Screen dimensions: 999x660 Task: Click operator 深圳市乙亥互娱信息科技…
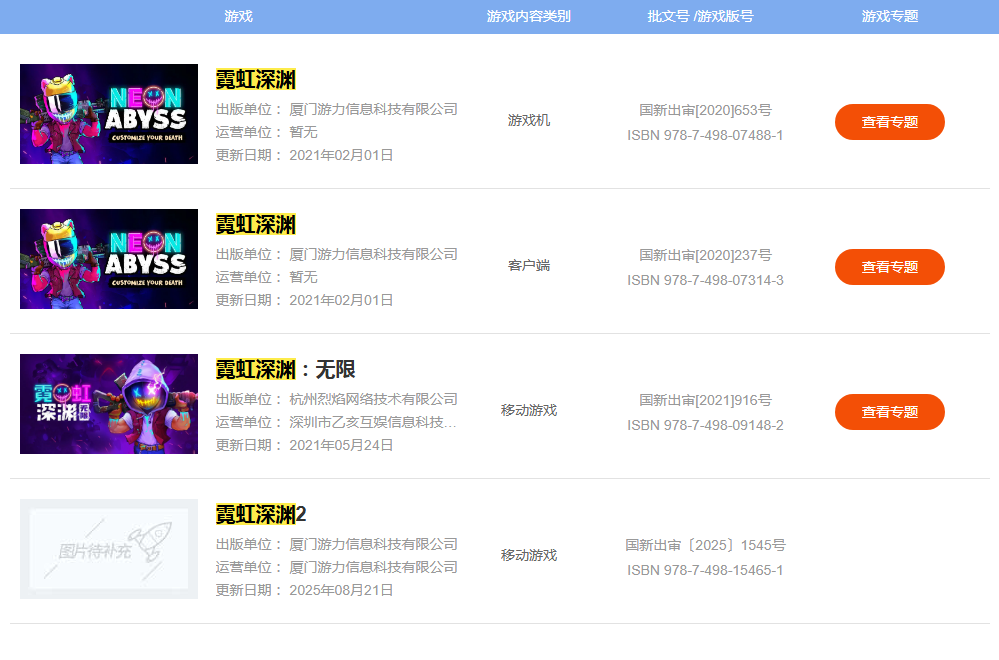click(373, 422)
